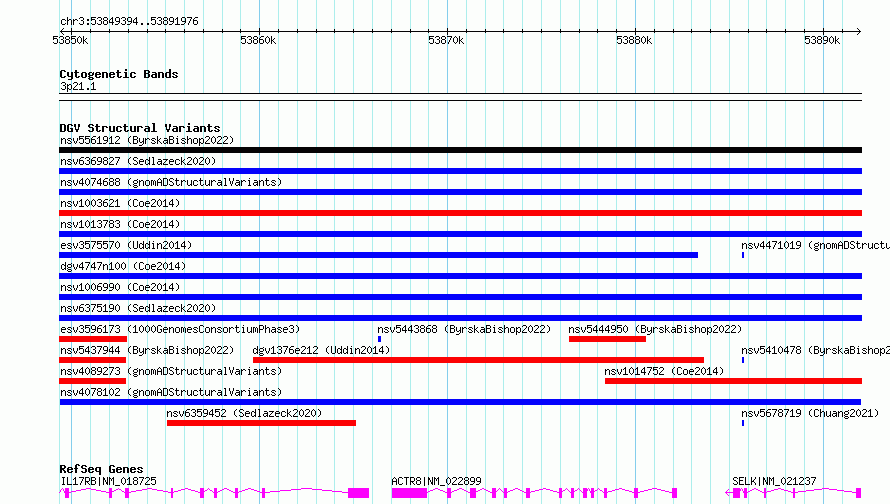
Task: Click the tiny blue mark under nsv4471019
Action: pos(743,255)
